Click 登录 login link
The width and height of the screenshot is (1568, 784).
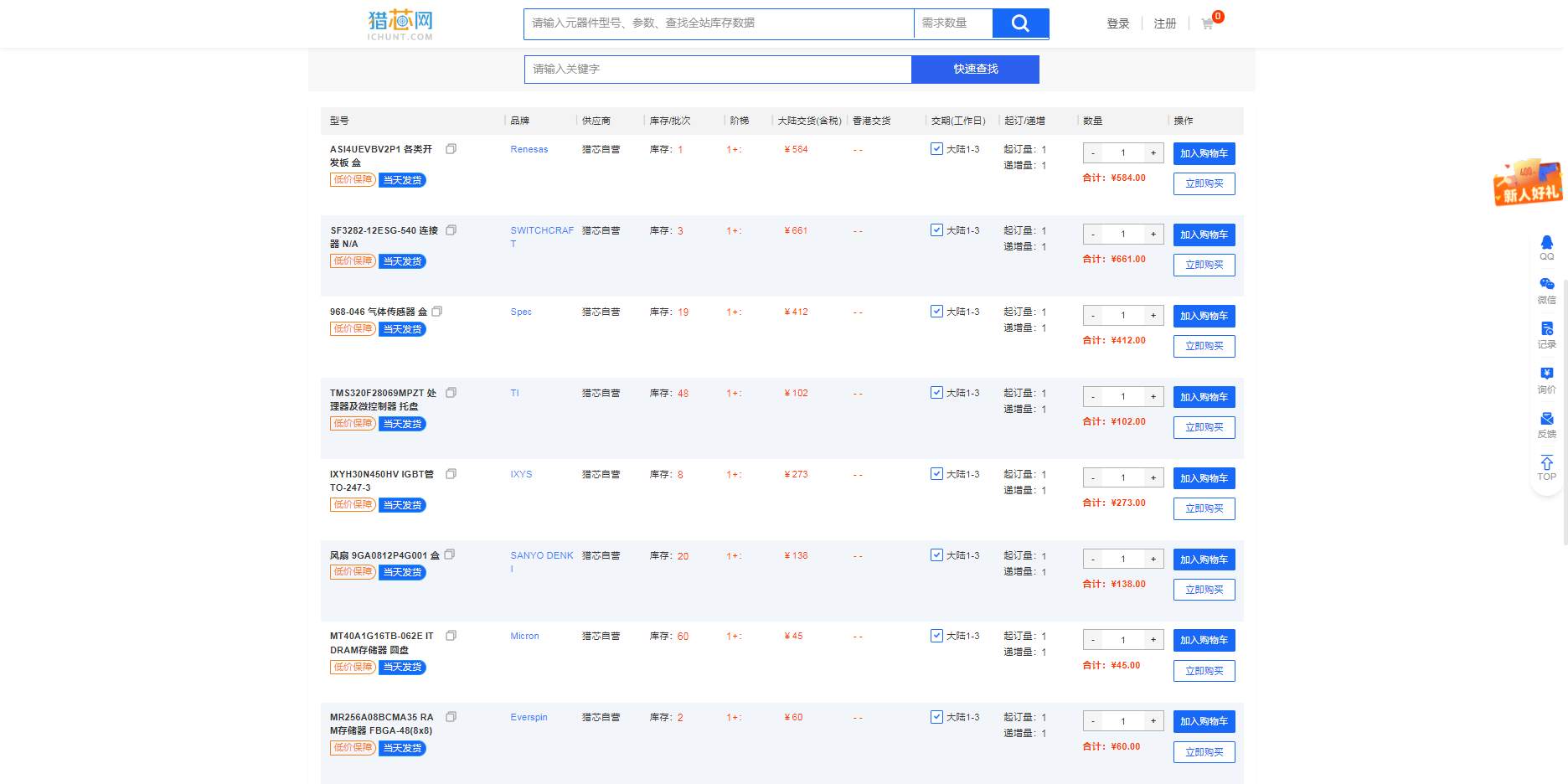click(1118, 24)
